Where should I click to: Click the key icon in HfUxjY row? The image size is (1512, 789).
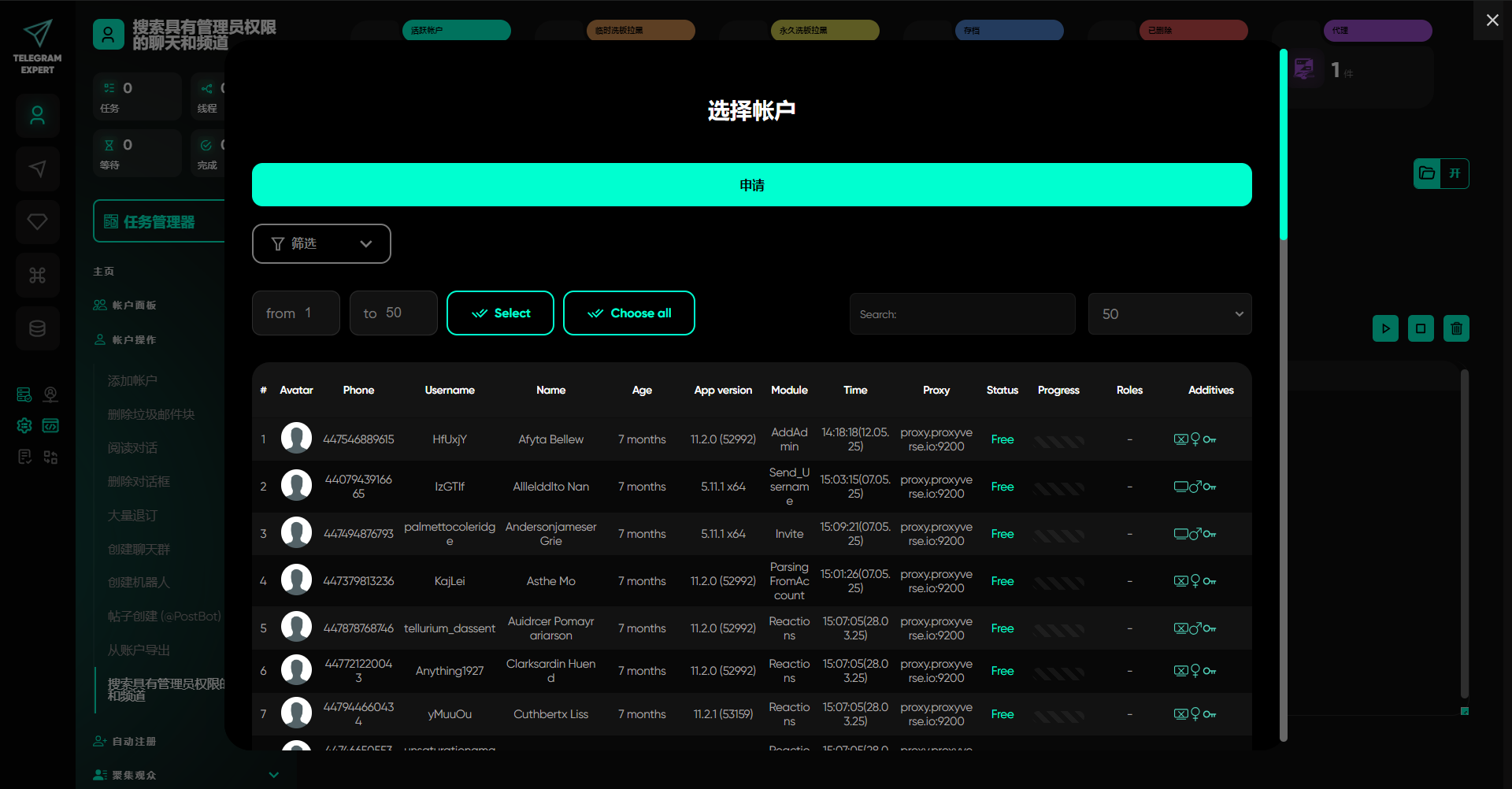tap(1210, 440)
